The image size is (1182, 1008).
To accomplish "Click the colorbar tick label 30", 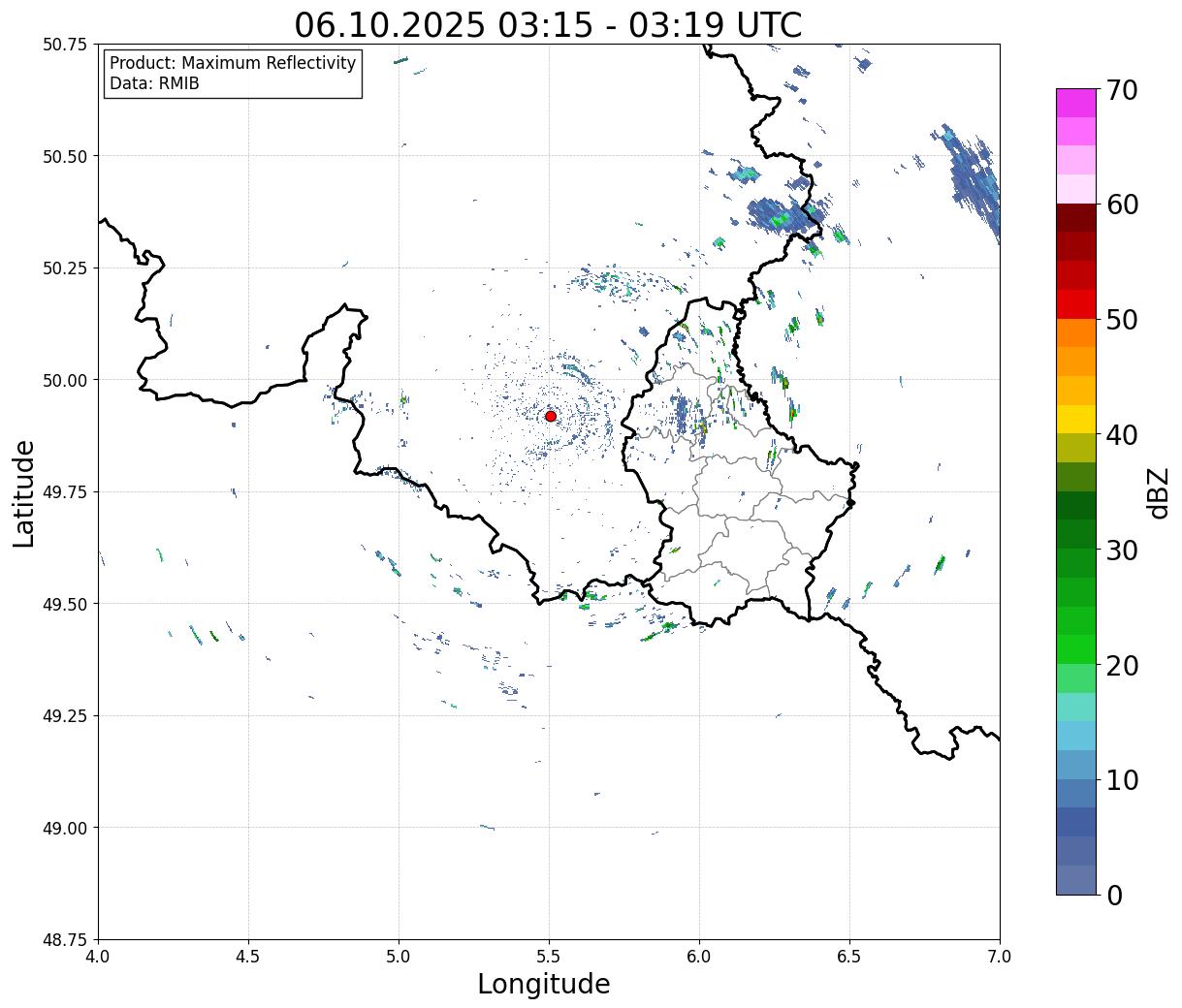I will point(1122,551).
